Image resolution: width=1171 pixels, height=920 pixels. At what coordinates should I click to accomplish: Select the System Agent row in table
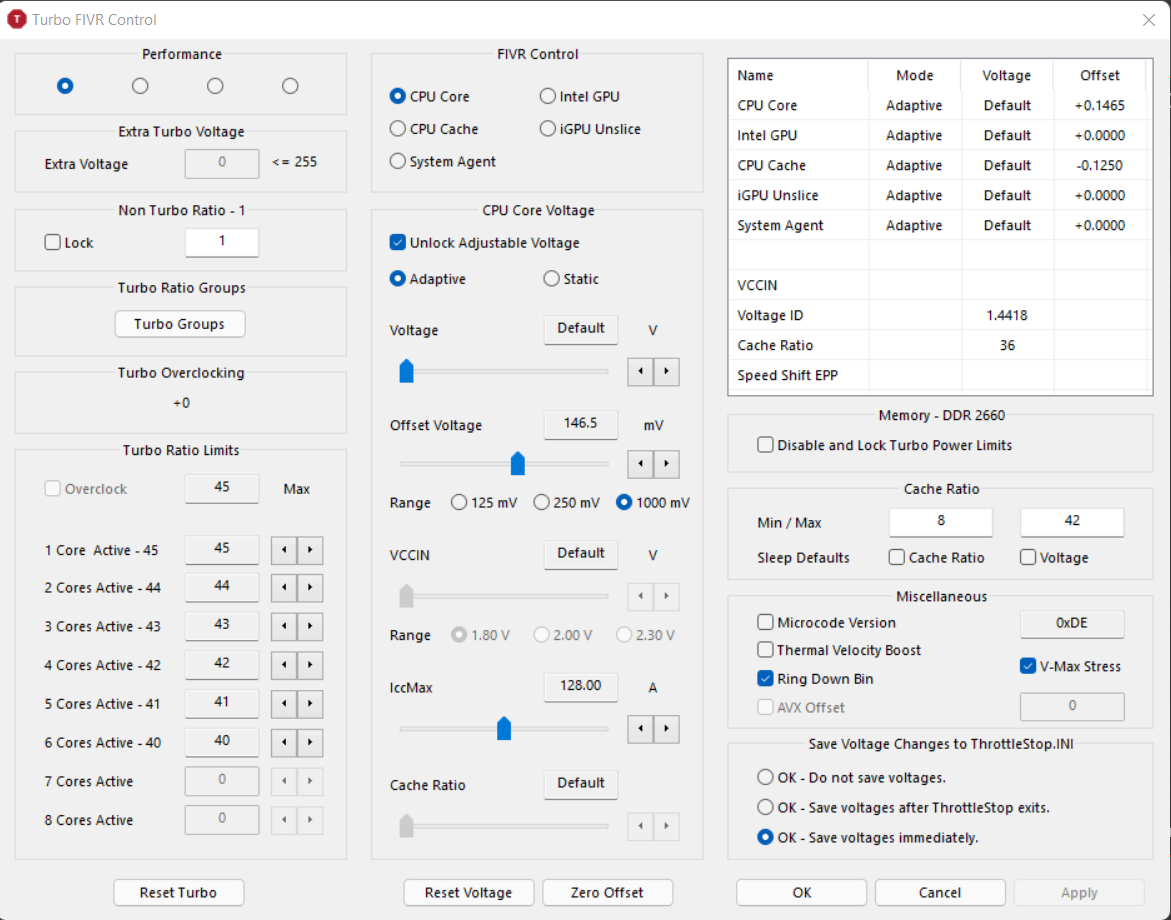point(780,225)
